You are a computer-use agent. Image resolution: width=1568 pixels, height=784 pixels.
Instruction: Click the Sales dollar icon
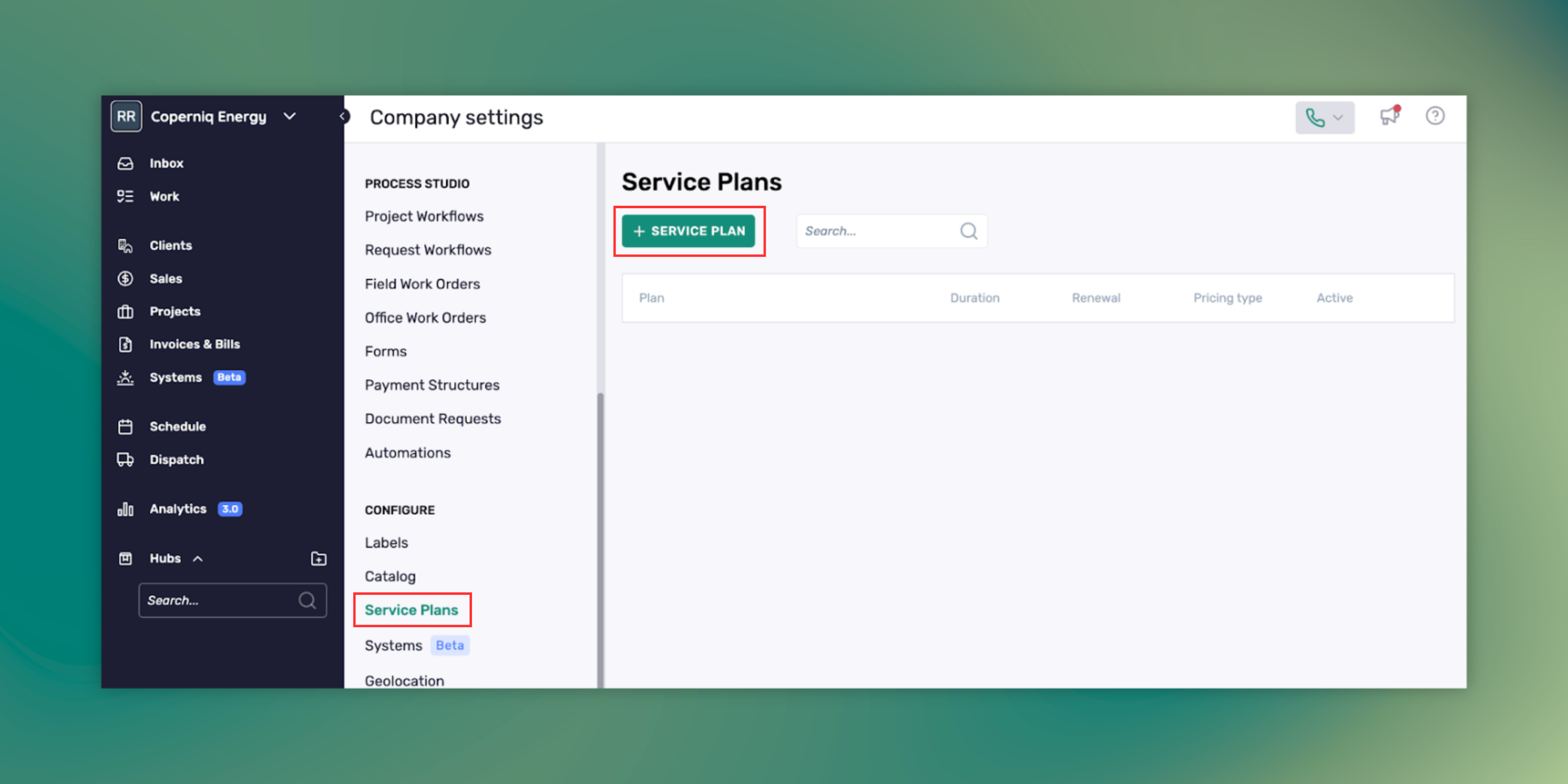(125, 278)
